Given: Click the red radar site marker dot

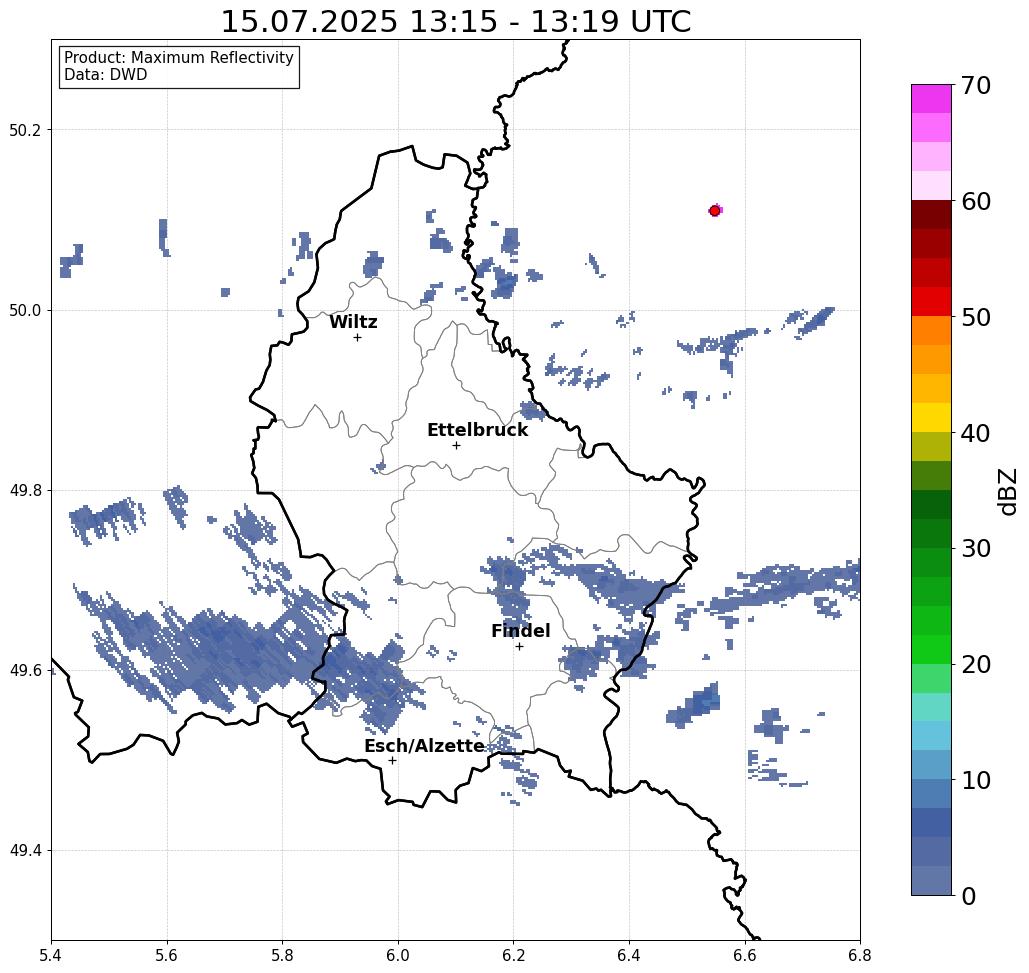Looking at the screenshot, I should pos(715,211).
